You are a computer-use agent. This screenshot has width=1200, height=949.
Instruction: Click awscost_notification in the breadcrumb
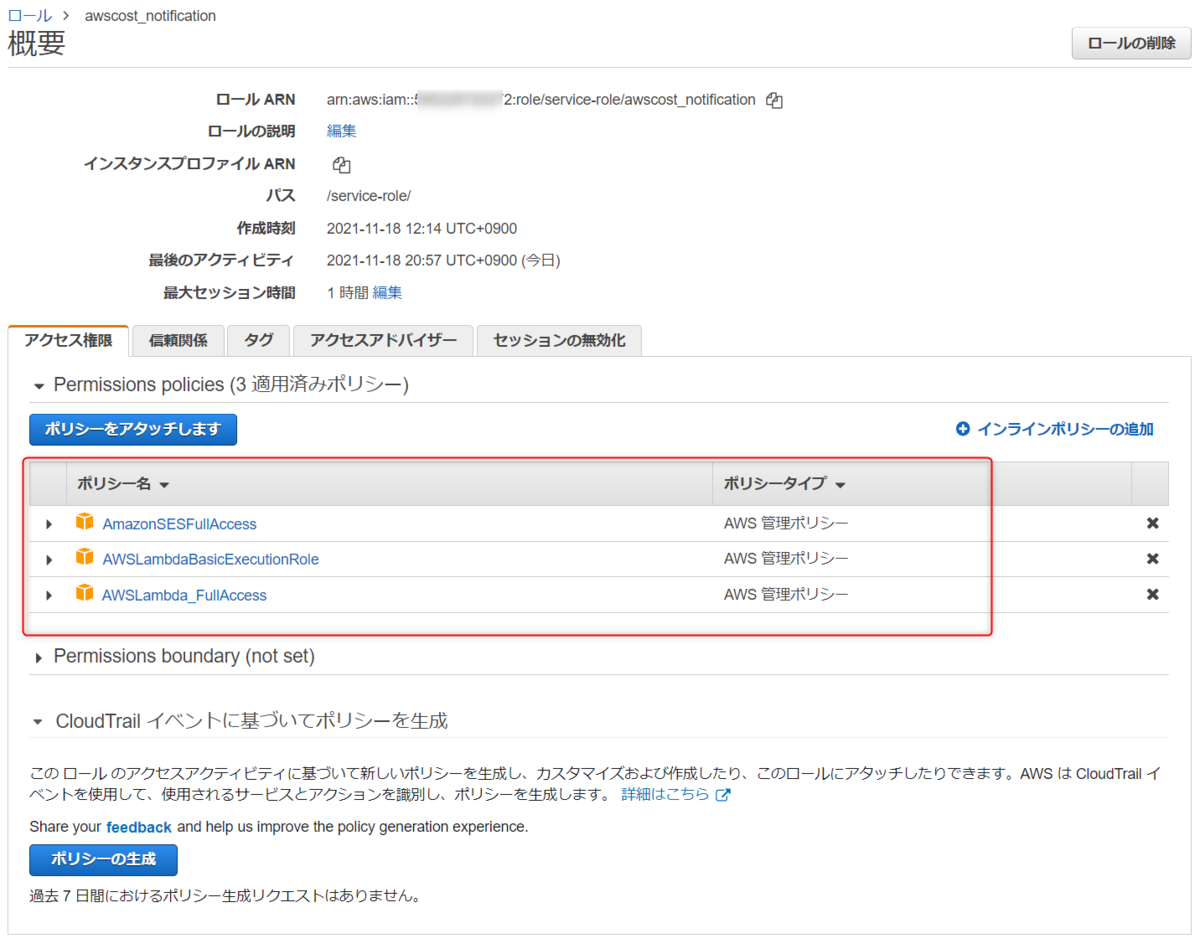(x=150, y=16)
